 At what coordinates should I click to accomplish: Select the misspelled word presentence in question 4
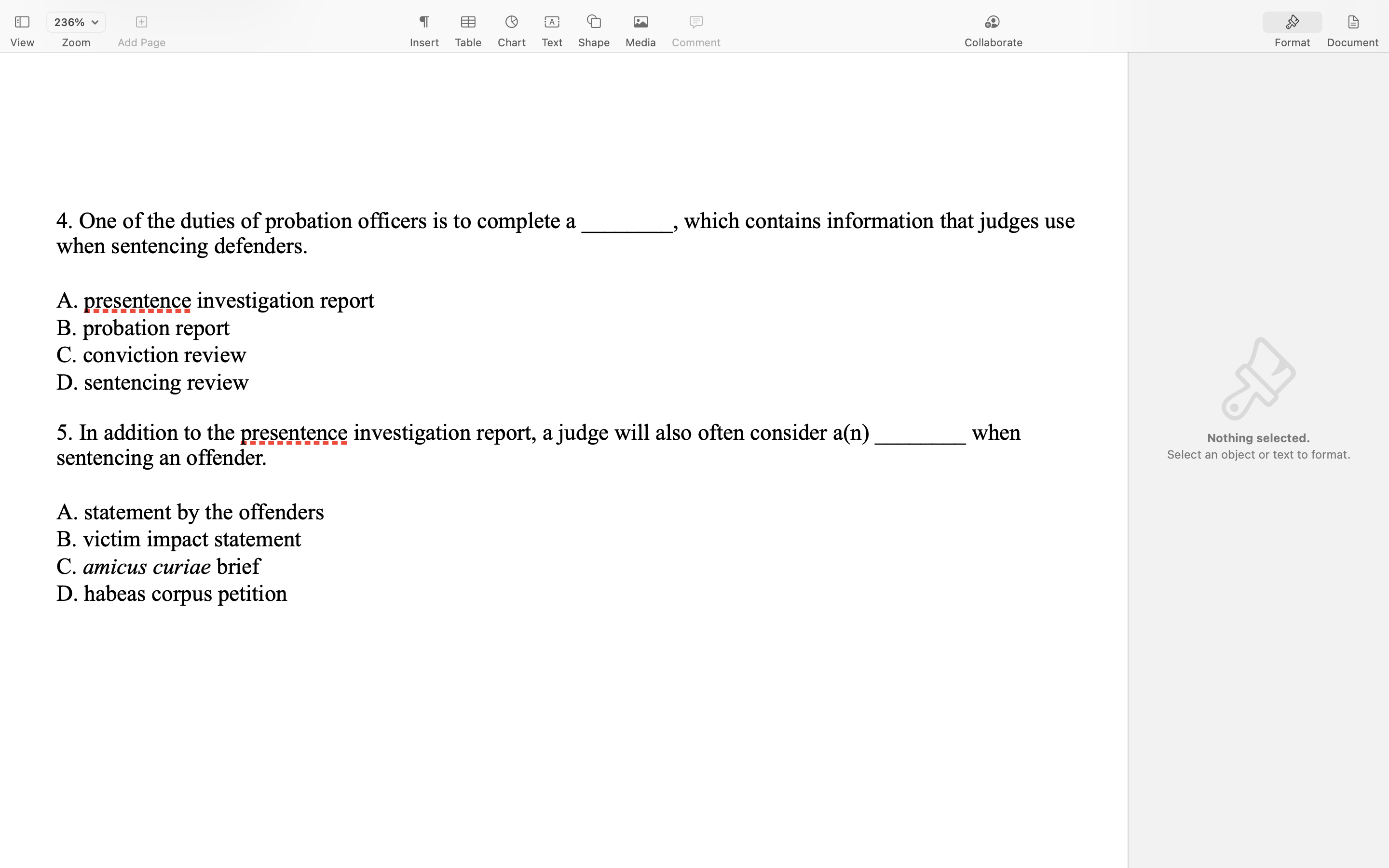point(137,299)
